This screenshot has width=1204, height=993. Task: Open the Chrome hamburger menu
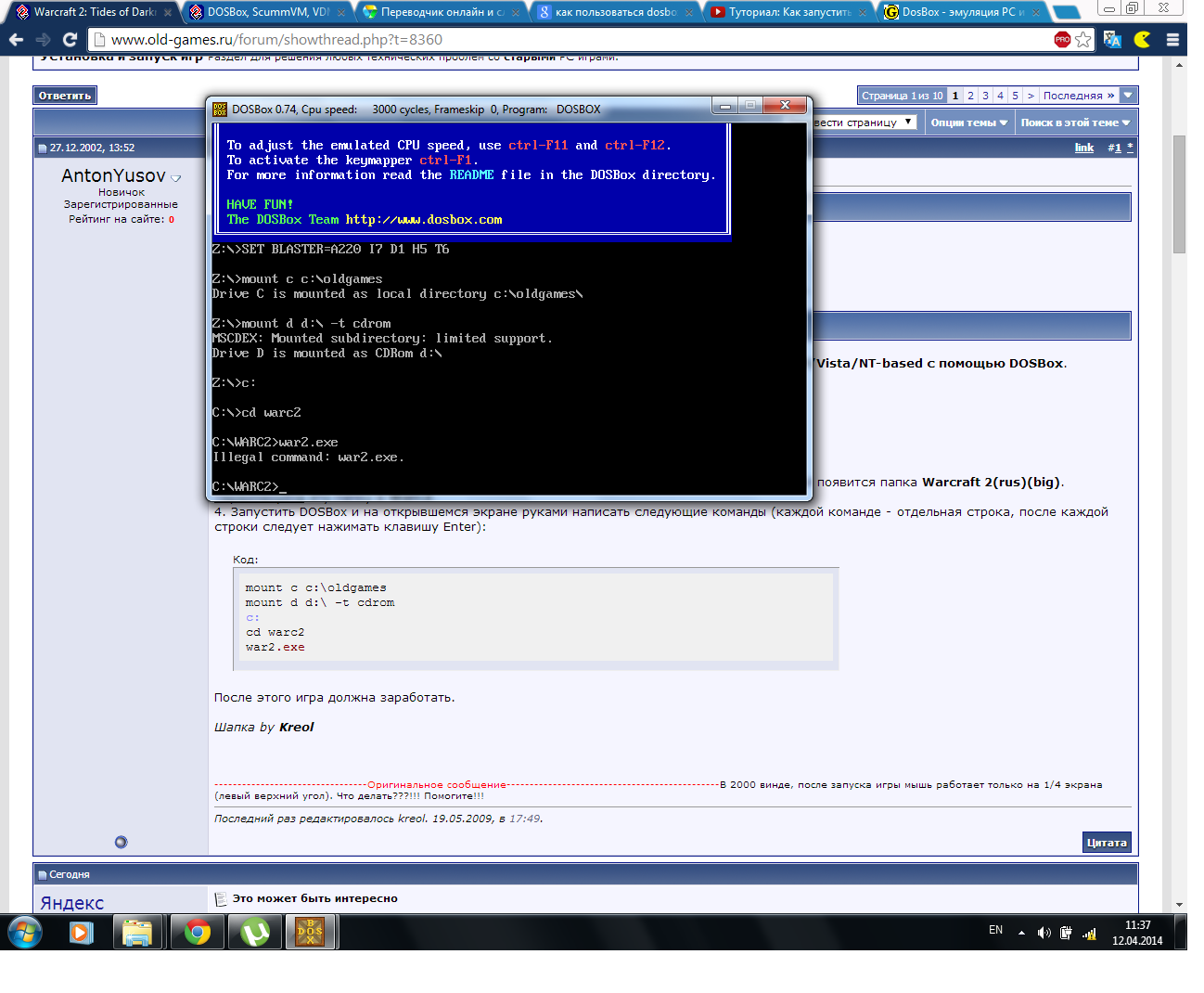pyautogui.click(x=1172, y=40)
